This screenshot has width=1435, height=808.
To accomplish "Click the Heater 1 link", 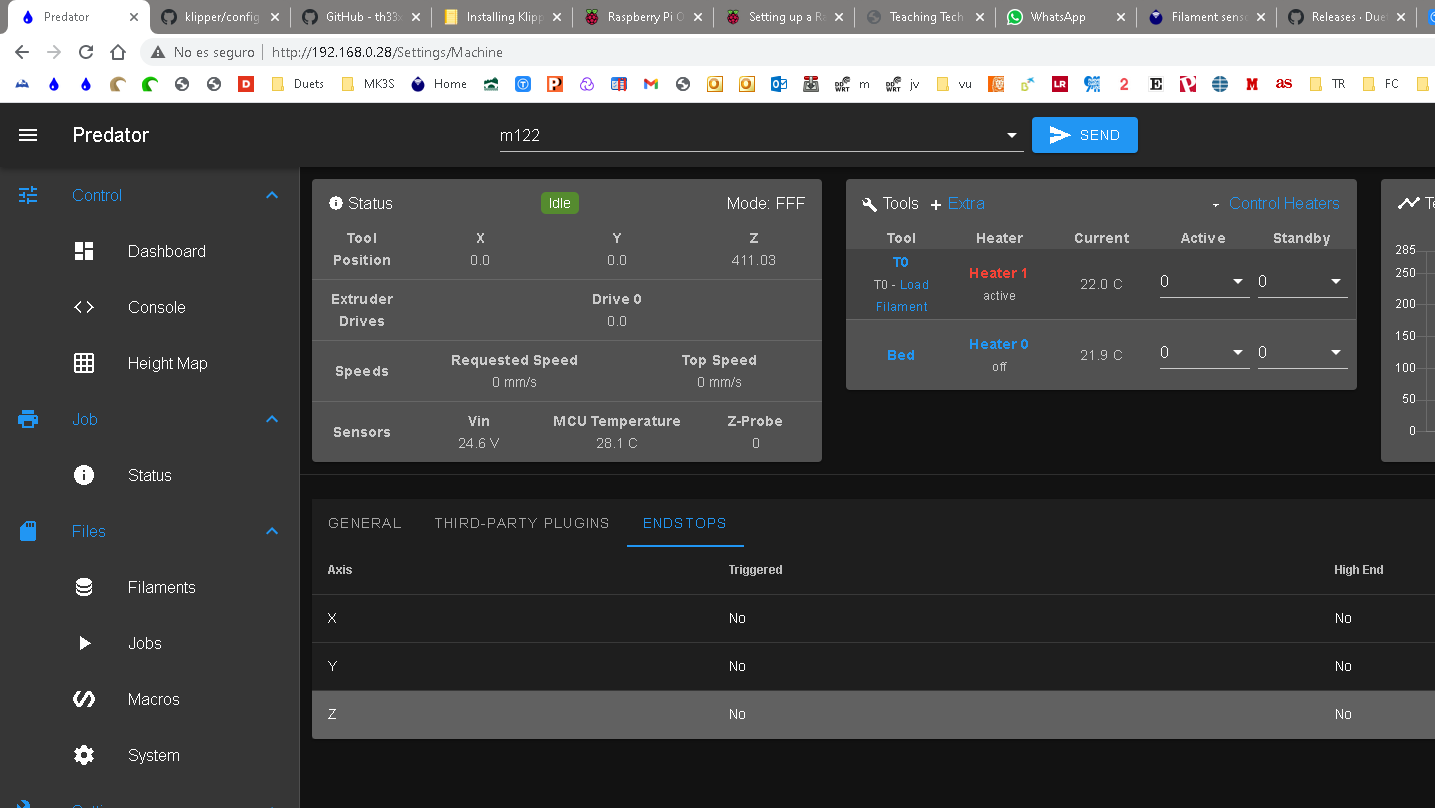I will (x=998, y=273).
